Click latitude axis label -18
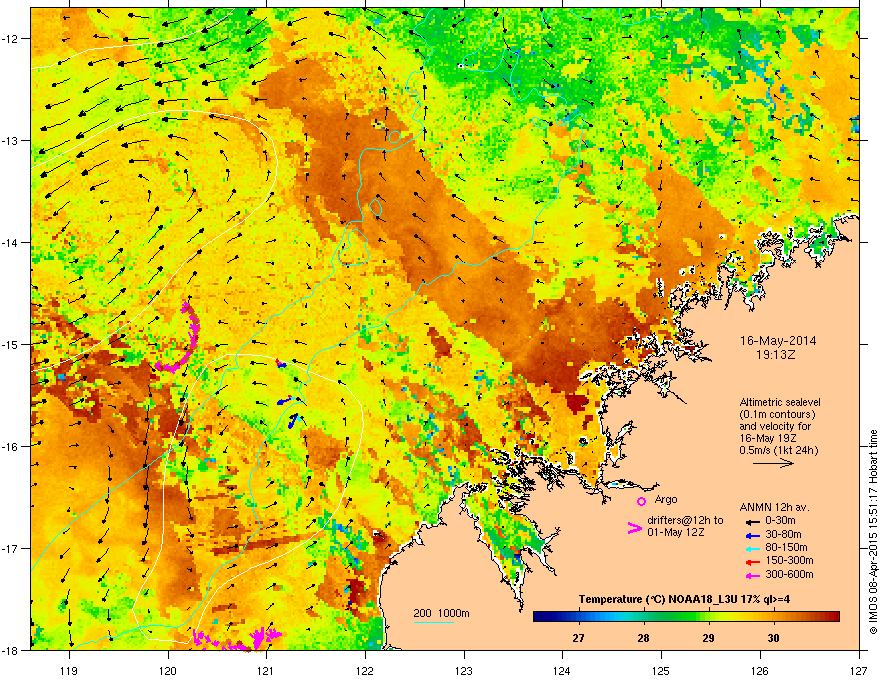Viewport: 880px width, 680px height. pyautogui.click(x=10, y=650)
